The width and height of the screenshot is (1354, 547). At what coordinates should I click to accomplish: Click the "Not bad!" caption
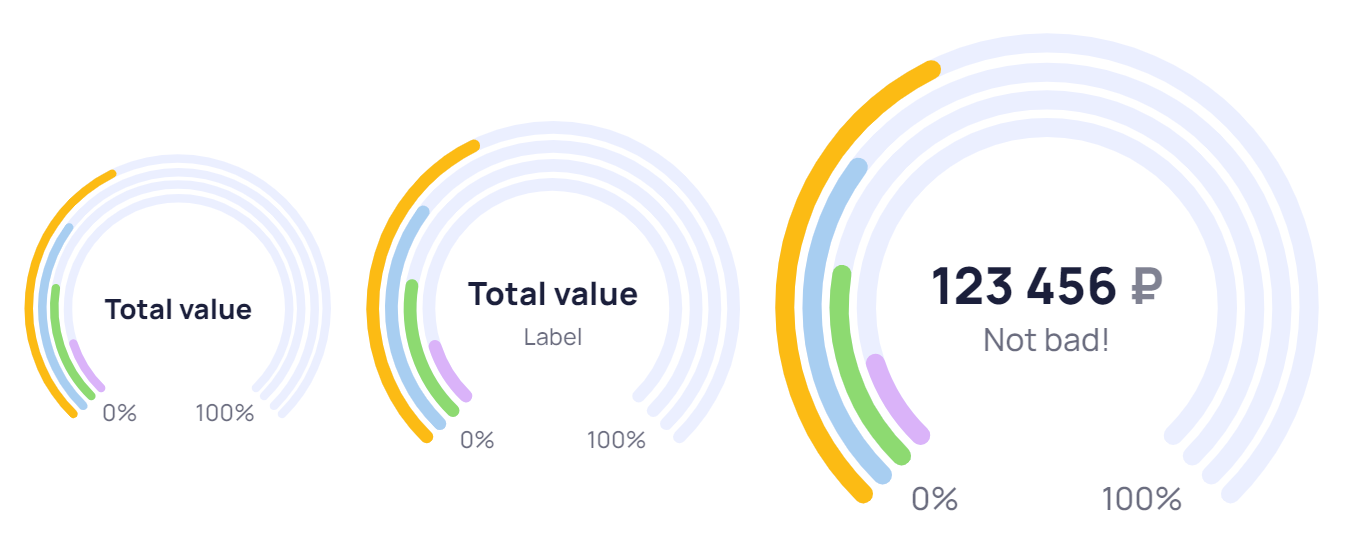pyautogui.click(x=1046, y=340)
